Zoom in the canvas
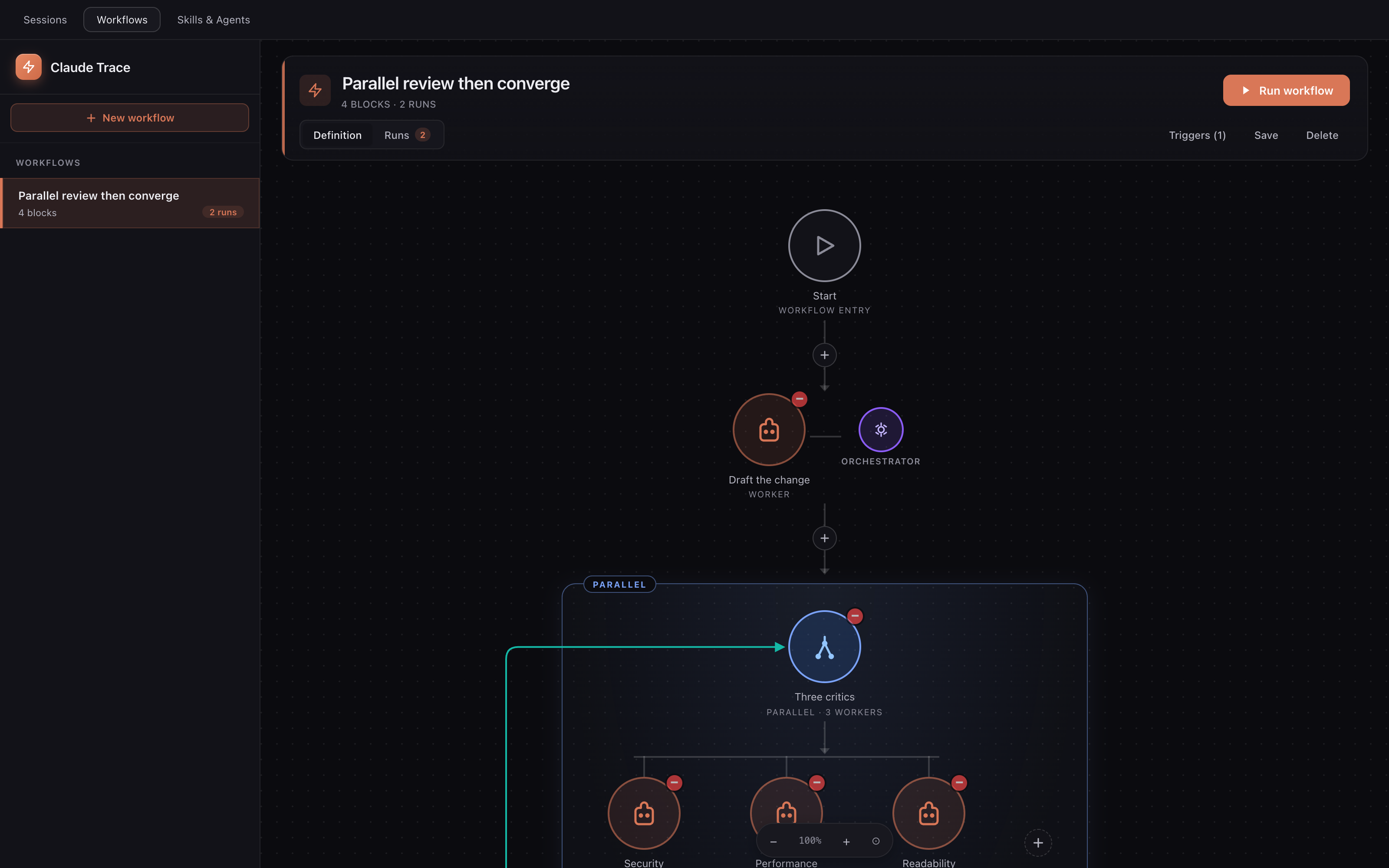Screen dimensions: 1389x868 pos(846,842)
